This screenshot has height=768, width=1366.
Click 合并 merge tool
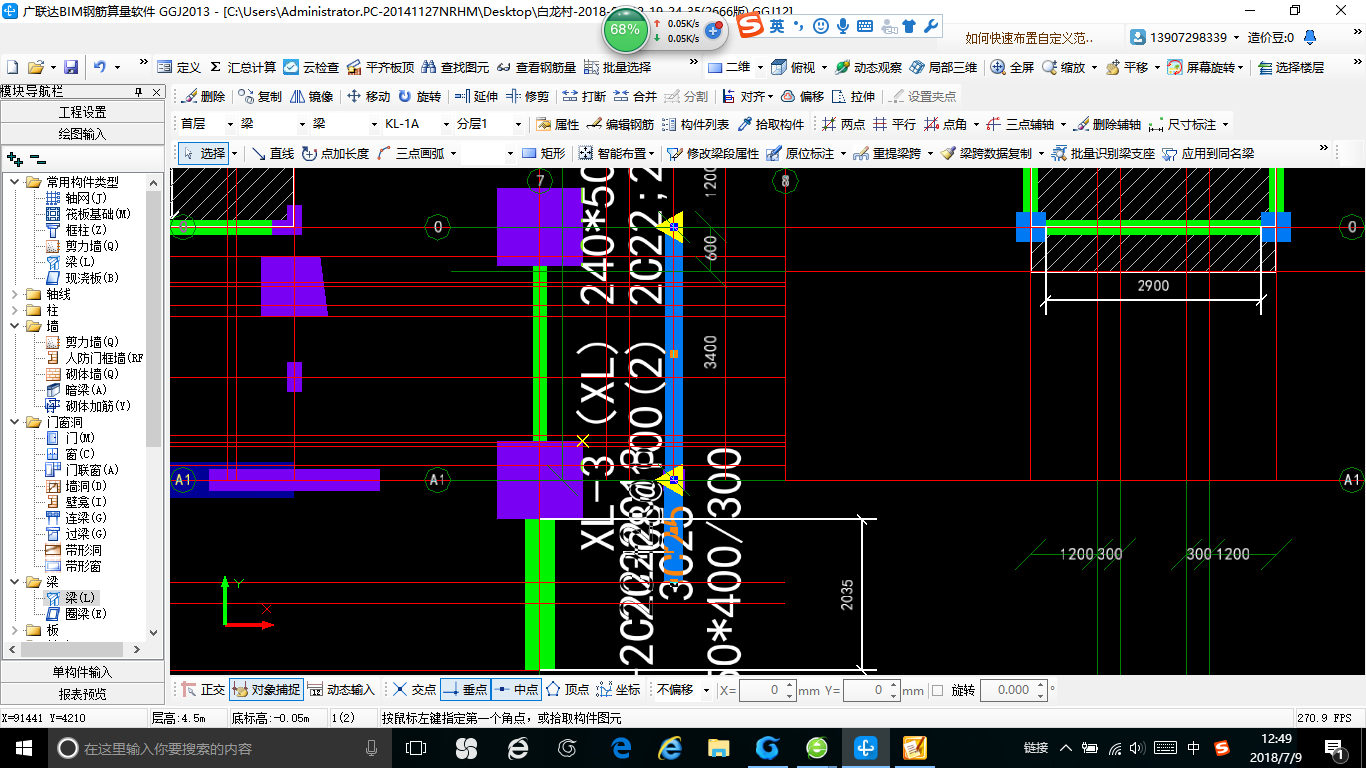[x=635, y=96]
